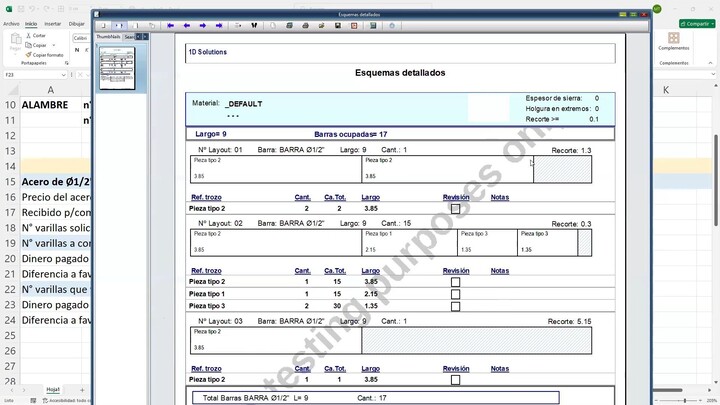Adjust the Excel zoom slider
The height and width of the screenshot is (405, 720).
[x=685, y=400]
